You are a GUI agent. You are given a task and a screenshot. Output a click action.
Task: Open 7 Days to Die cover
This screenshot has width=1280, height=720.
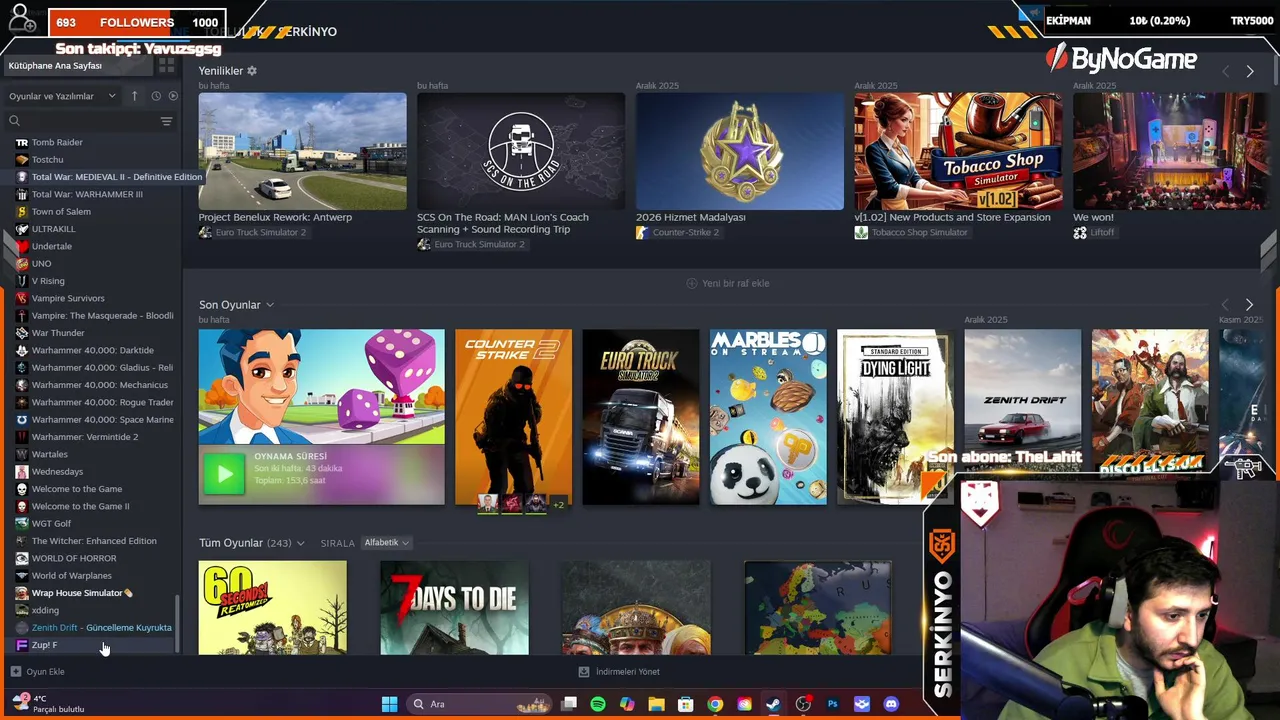[454, 608]
